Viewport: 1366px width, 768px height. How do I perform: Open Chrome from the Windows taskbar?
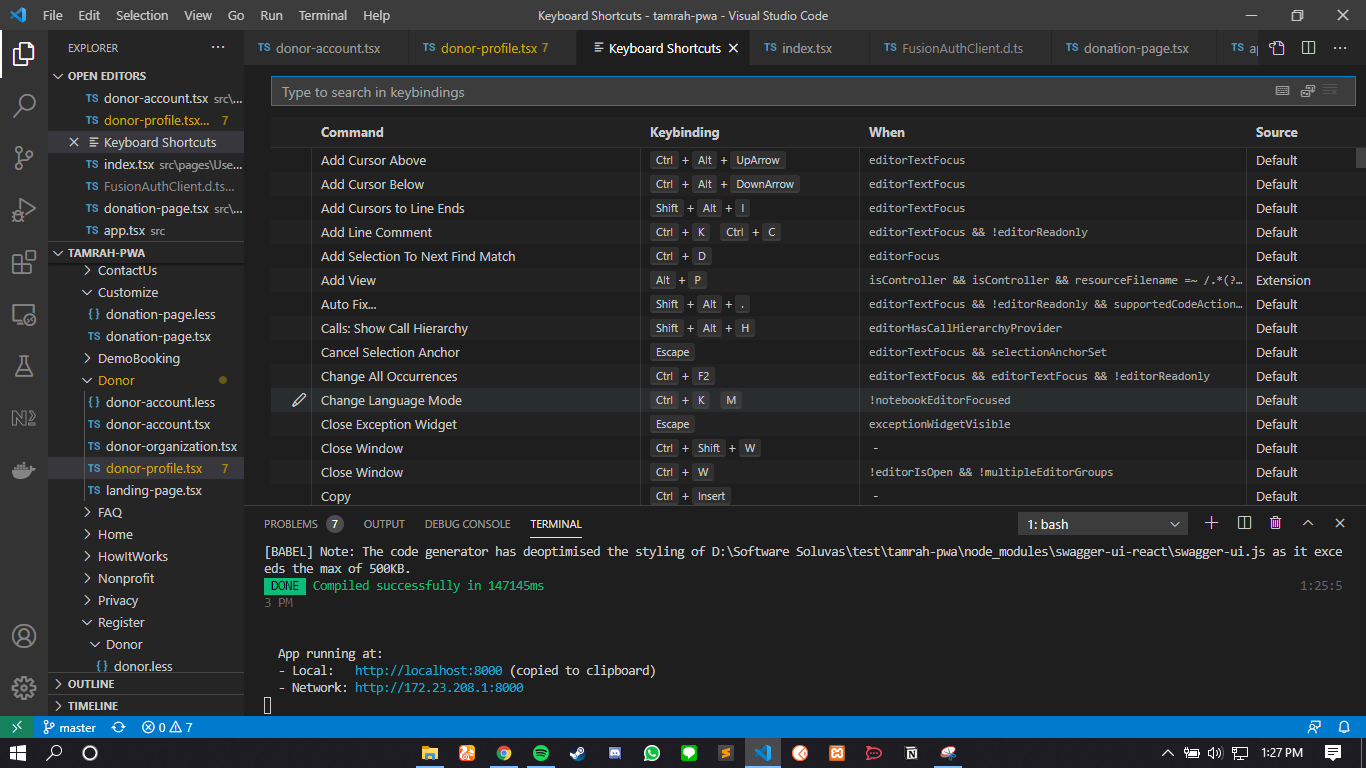pyautogui.click(x=503, y=753)
